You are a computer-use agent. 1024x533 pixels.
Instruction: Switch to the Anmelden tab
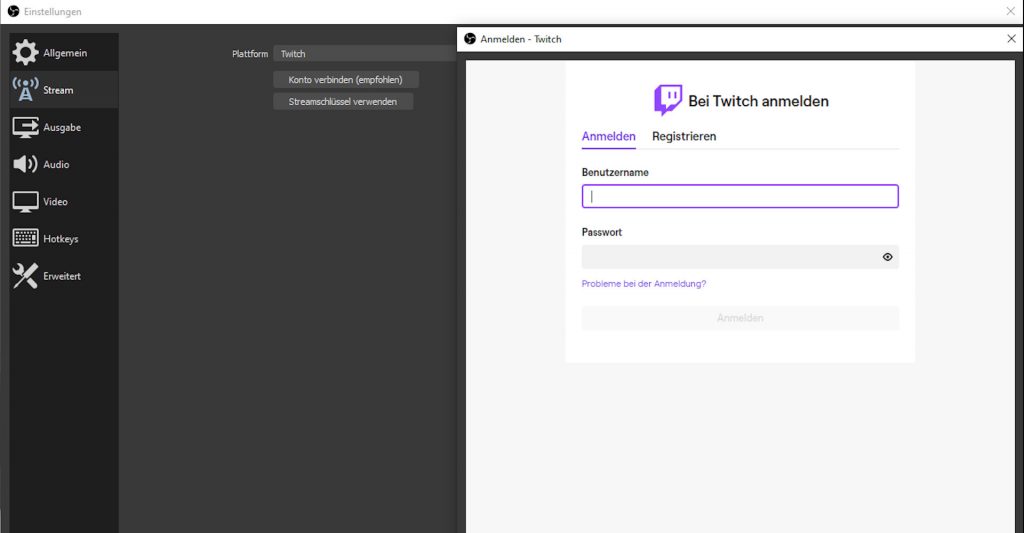pos(609,136)
